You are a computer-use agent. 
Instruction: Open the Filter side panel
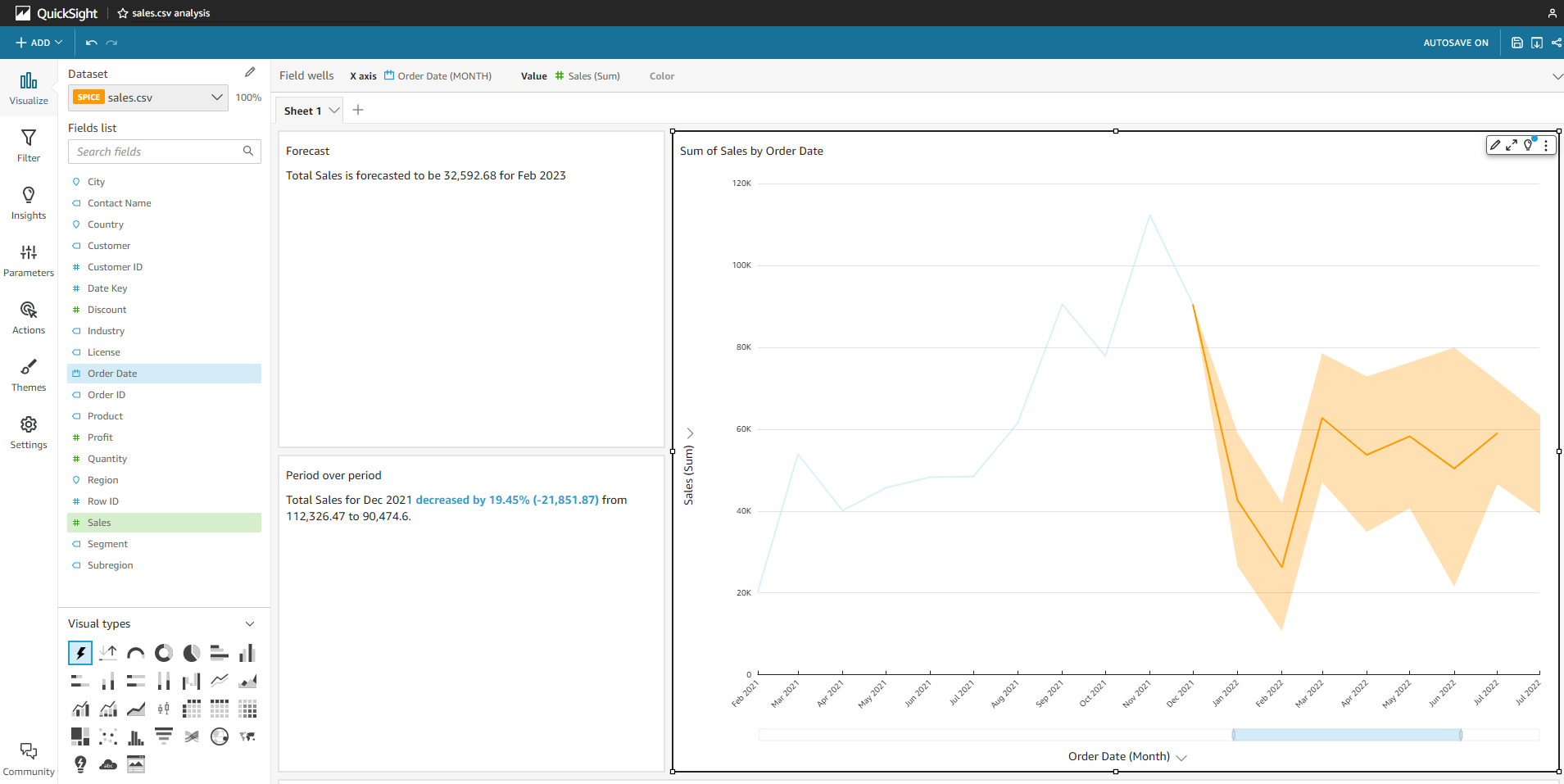coord(29,145)
